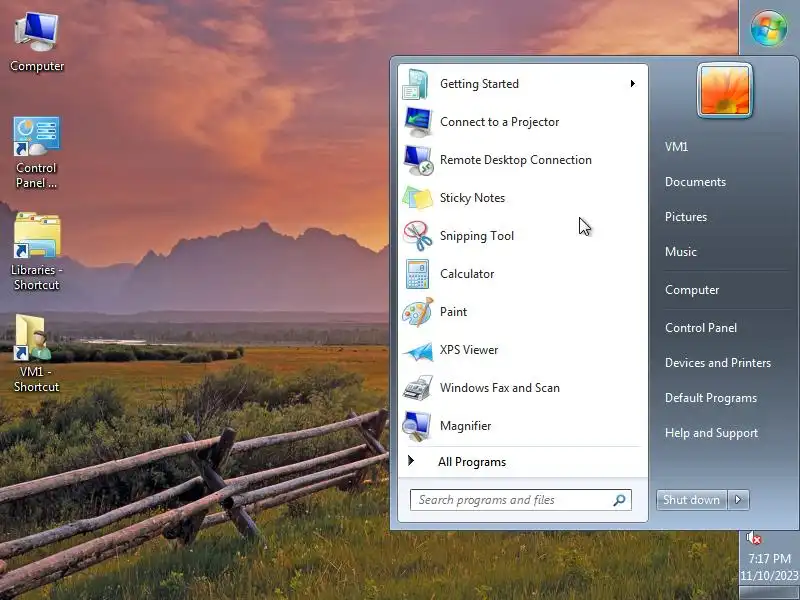Open the Shut down options arrow
This screenshot has height=600, width=800.
tap(738, 500)
